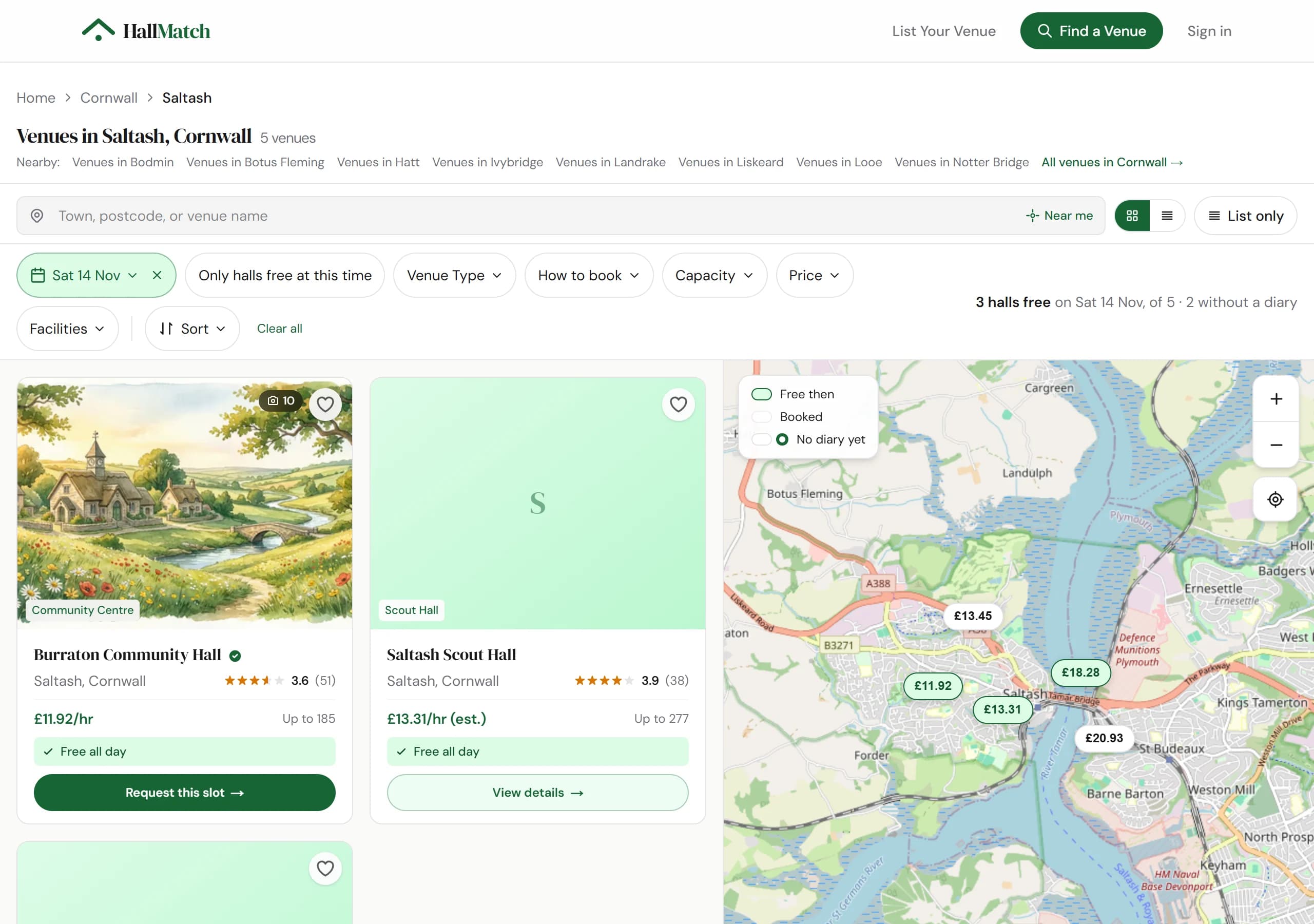The image size is (1314, 924).
Task: Expand the Capacity filter
Action: [x=714, y=275]
